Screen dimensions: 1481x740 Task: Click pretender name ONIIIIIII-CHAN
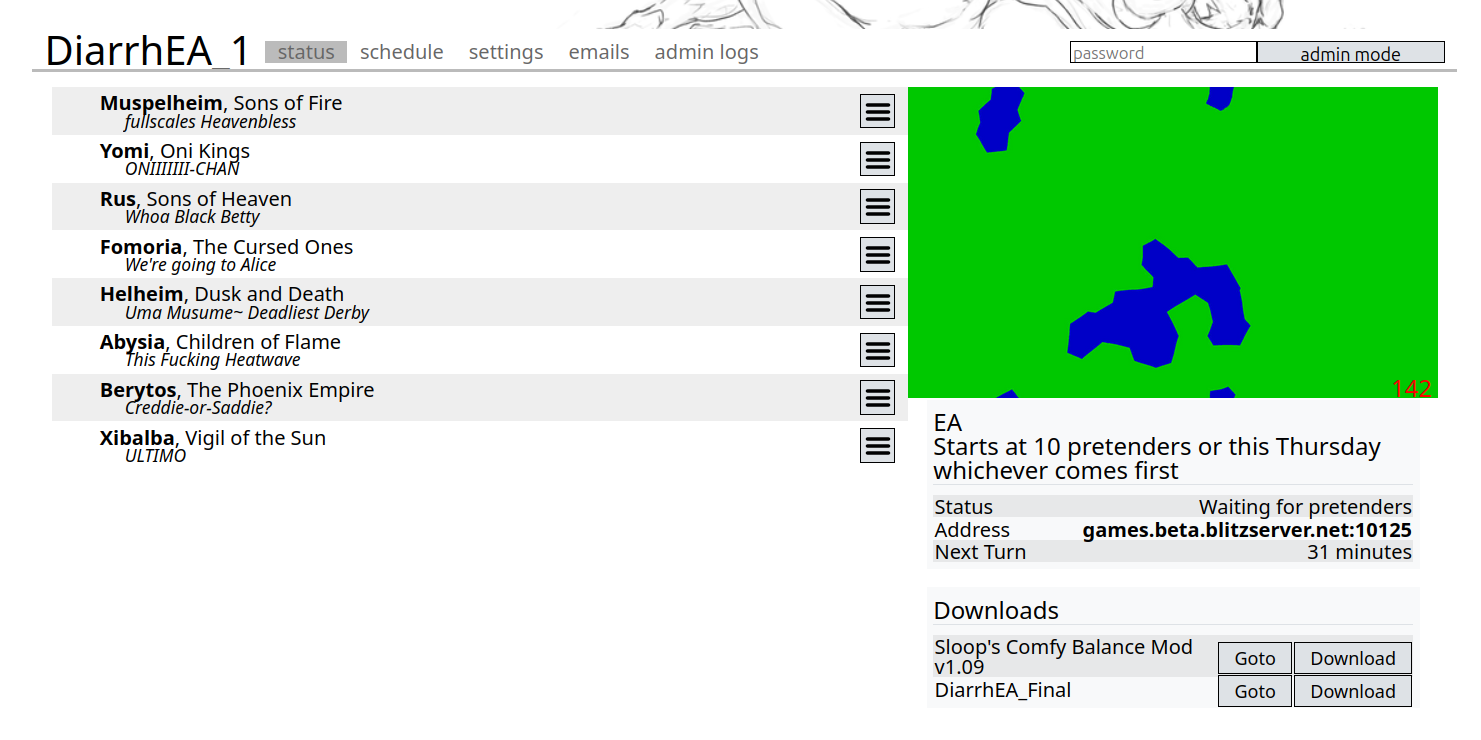pyautogui.click(x=182, y=169)
